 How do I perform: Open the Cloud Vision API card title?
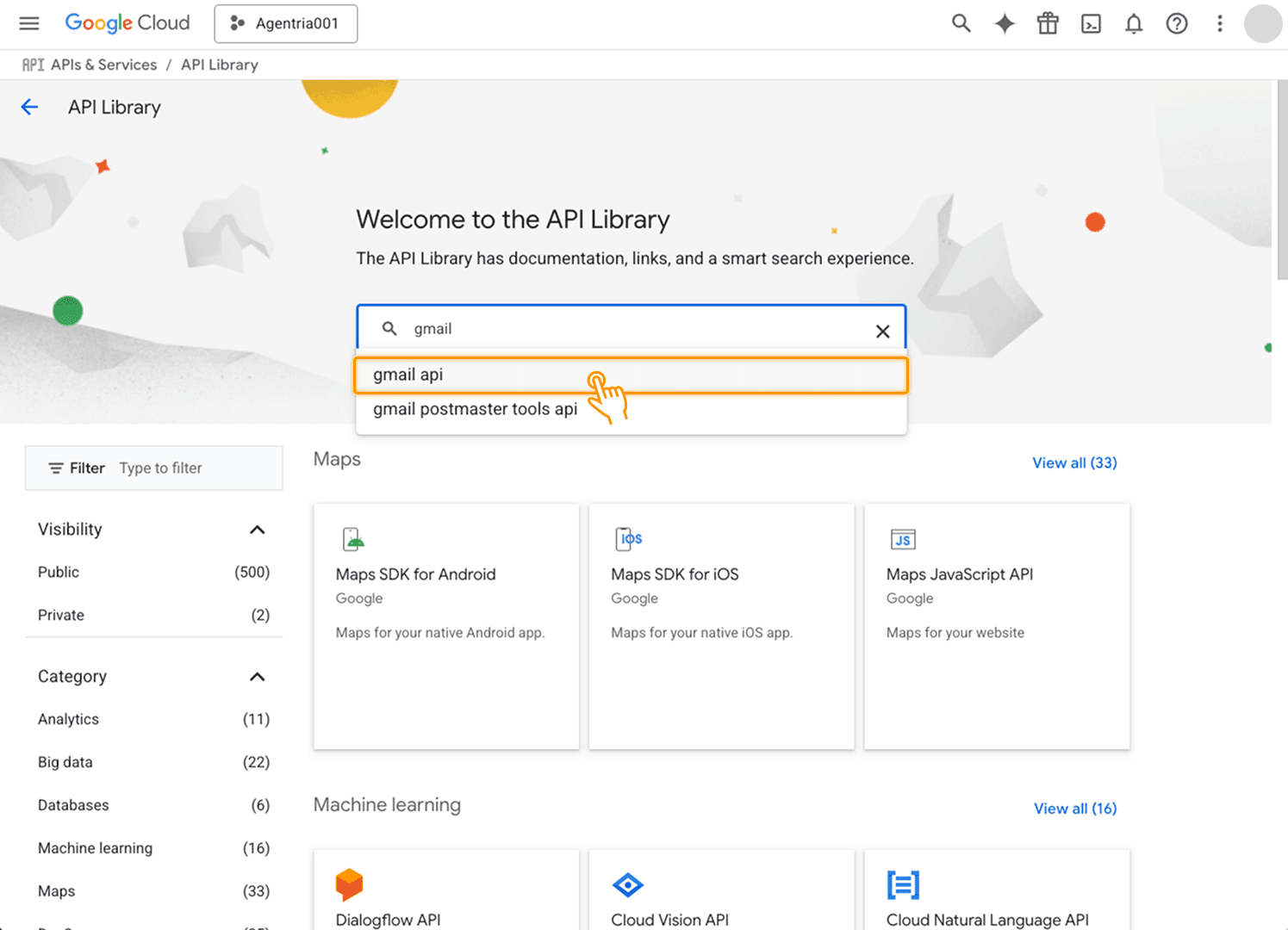(669, 920)
